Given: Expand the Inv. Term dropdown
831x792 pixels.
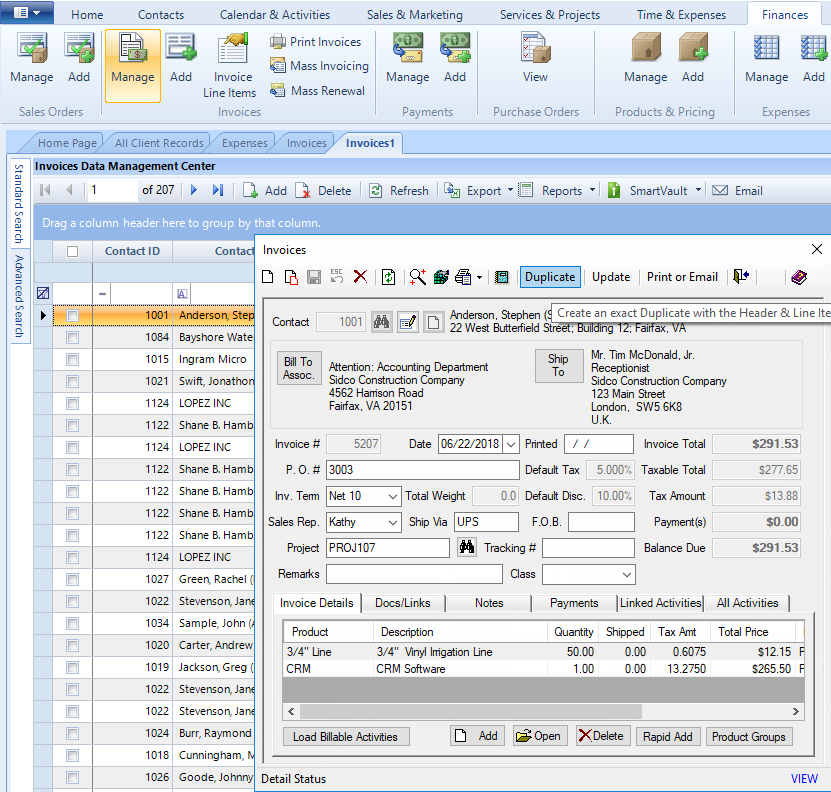Looking at the screenshot, I should tap(393, 496).
